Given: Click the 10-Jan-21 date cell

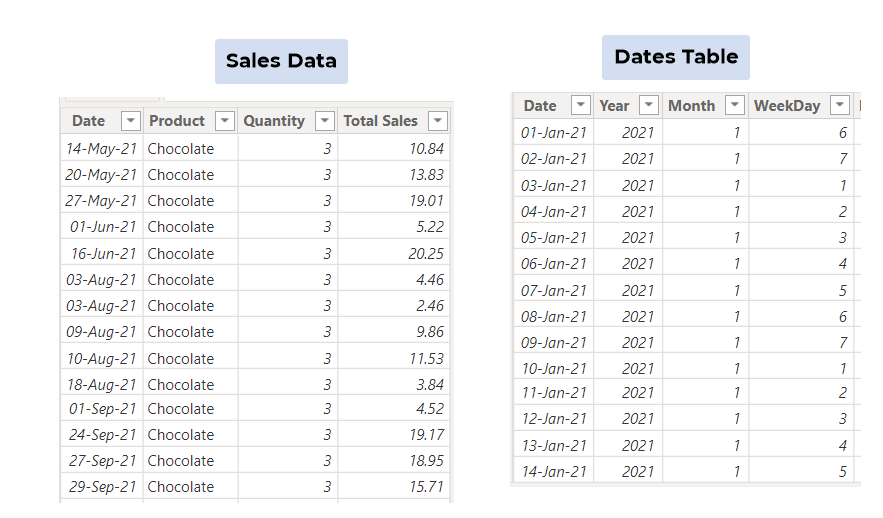Looking at the screenshot, I should pyautogui.click(x=555, y=368).
